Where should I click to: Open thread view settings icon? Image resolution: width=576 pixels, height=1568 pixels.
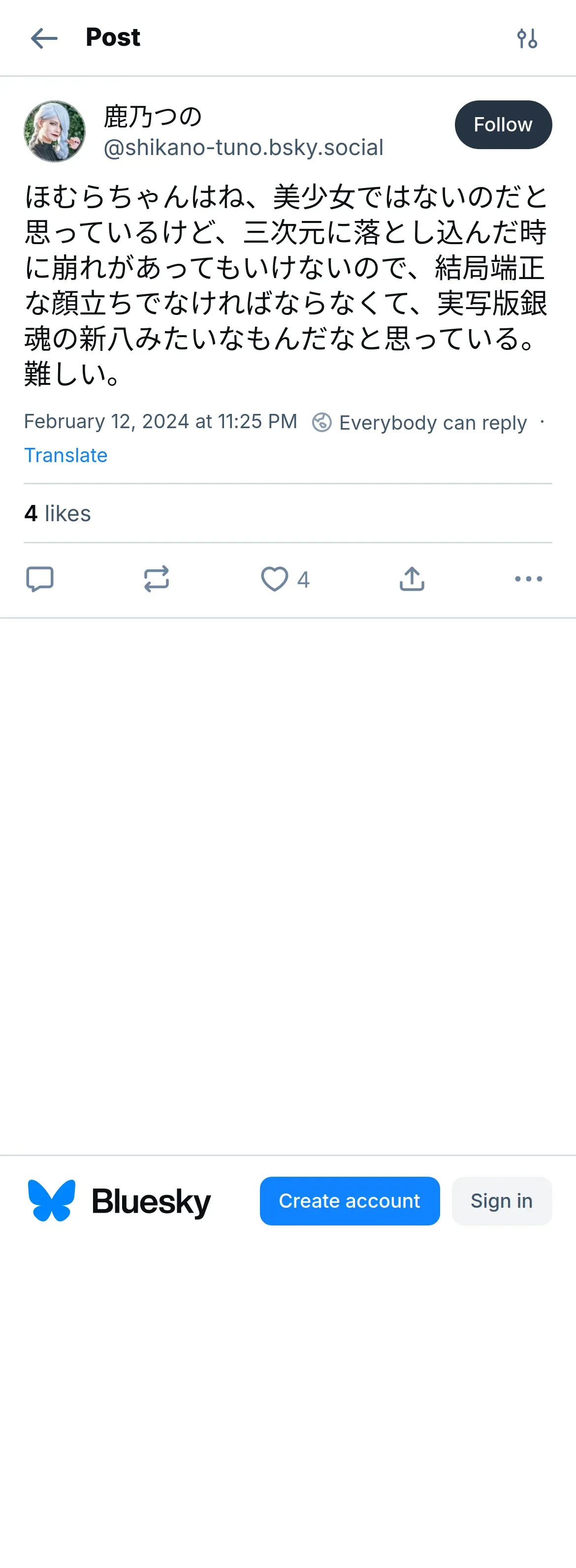coord(527,38)
